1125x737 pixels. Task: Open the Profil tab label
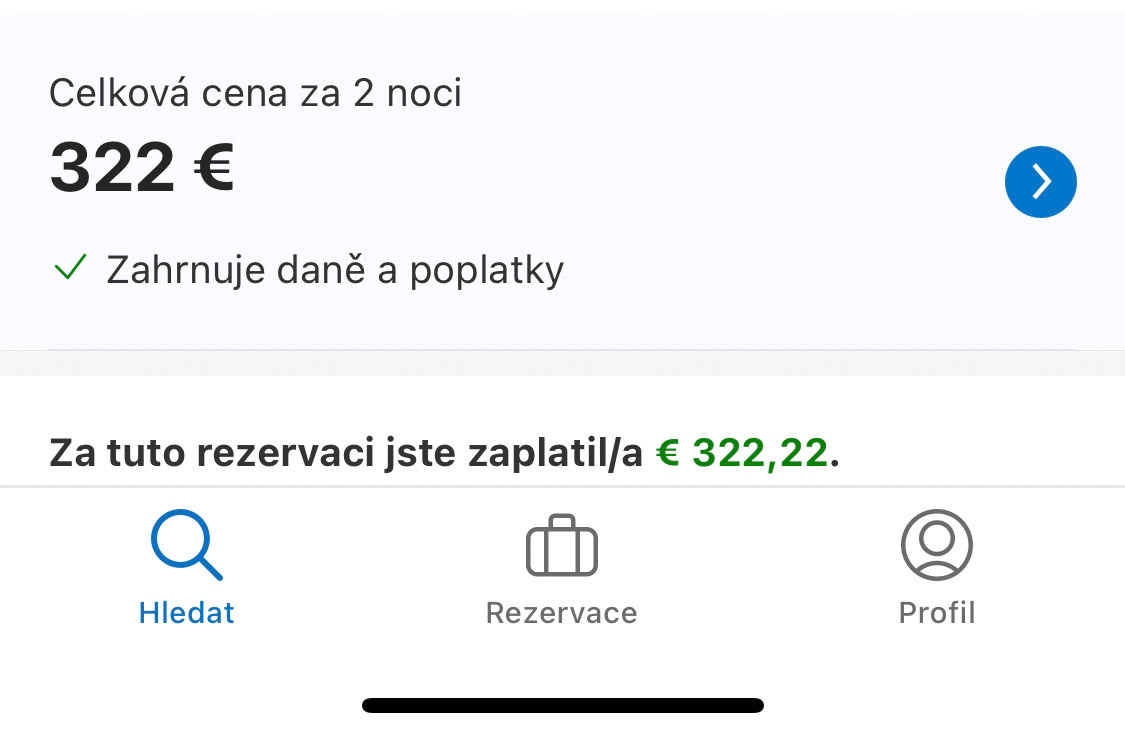tap(936, 612)
